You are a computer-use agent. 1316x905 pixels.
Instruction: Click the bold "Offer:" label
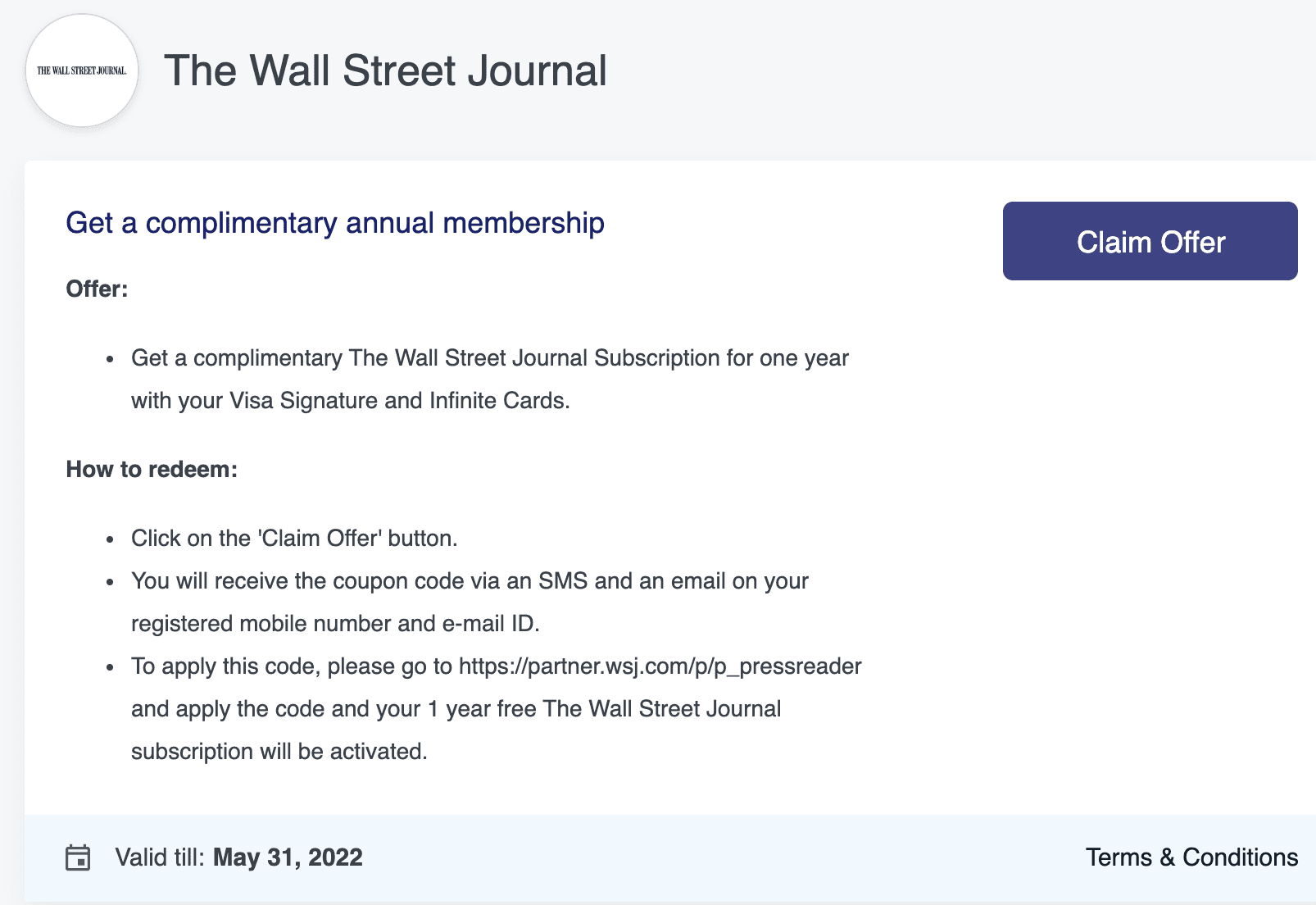point(97,289)
